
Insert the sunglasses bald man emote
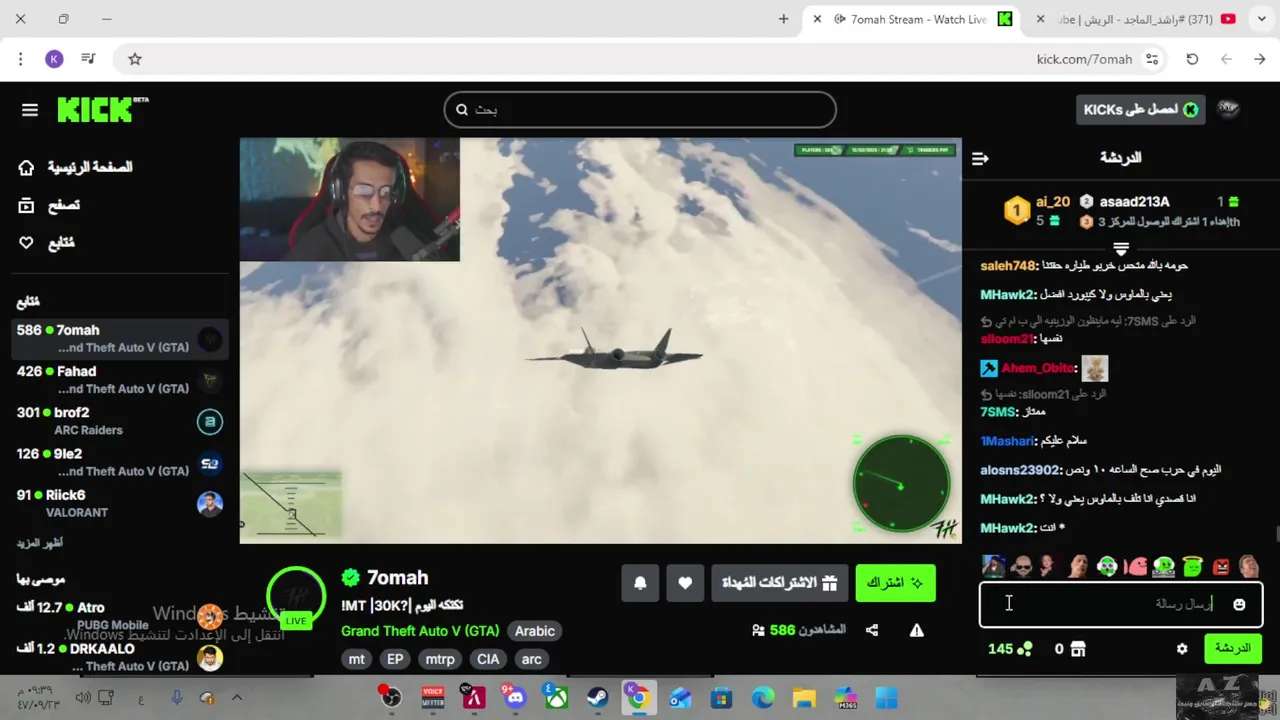click(x=1021, y=566)
